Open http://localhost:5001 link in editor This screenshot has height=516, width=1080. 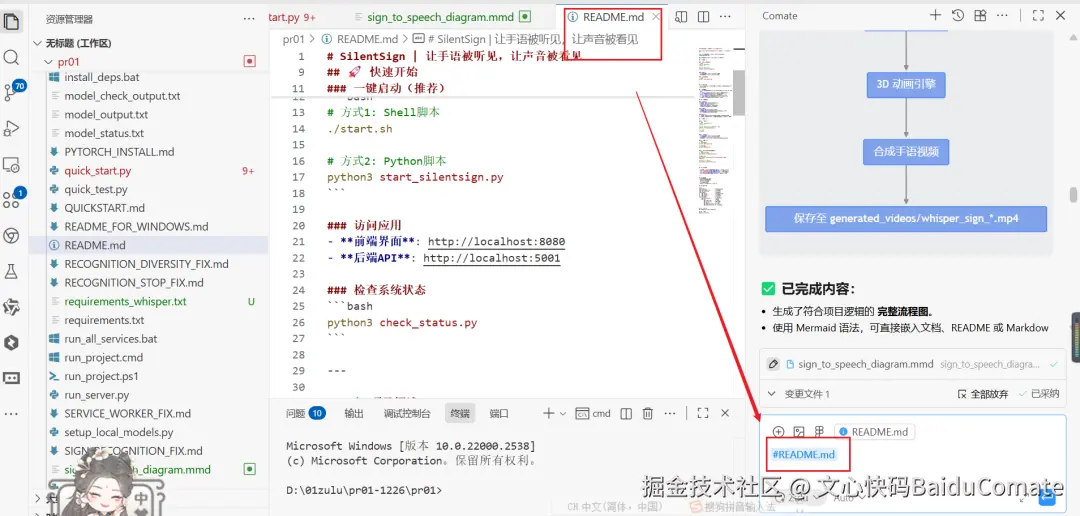click(491, 258)
